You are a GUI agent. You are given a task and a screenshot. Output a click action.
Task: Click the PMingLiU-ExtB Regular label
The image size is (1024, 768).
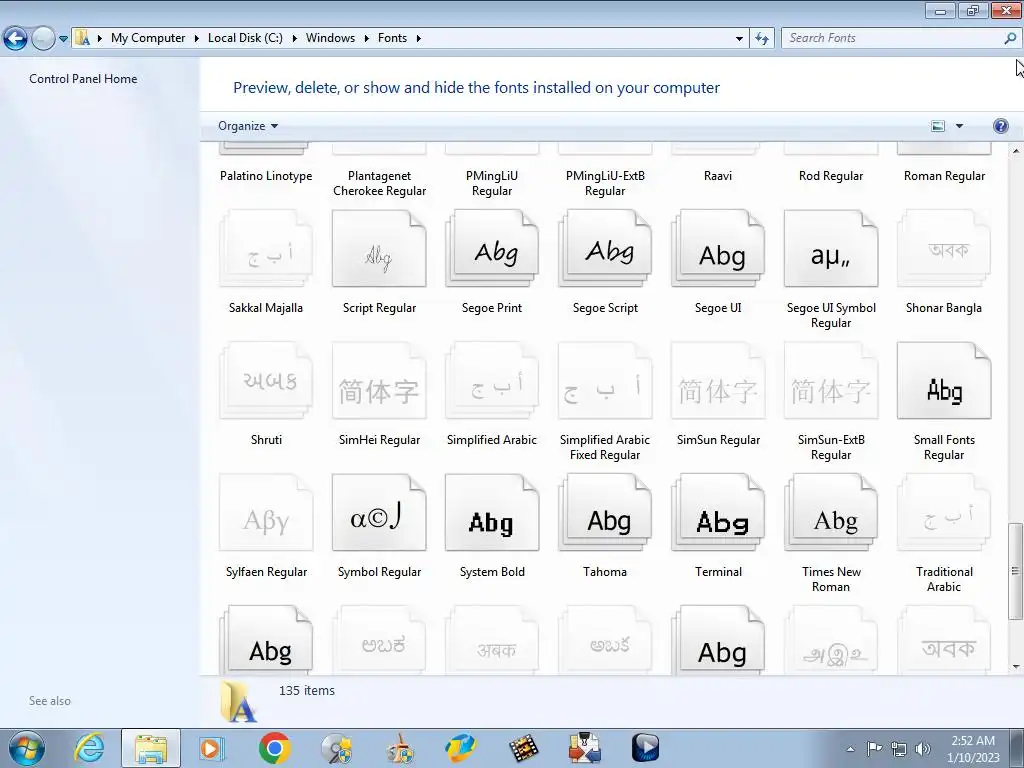[605, 184]
